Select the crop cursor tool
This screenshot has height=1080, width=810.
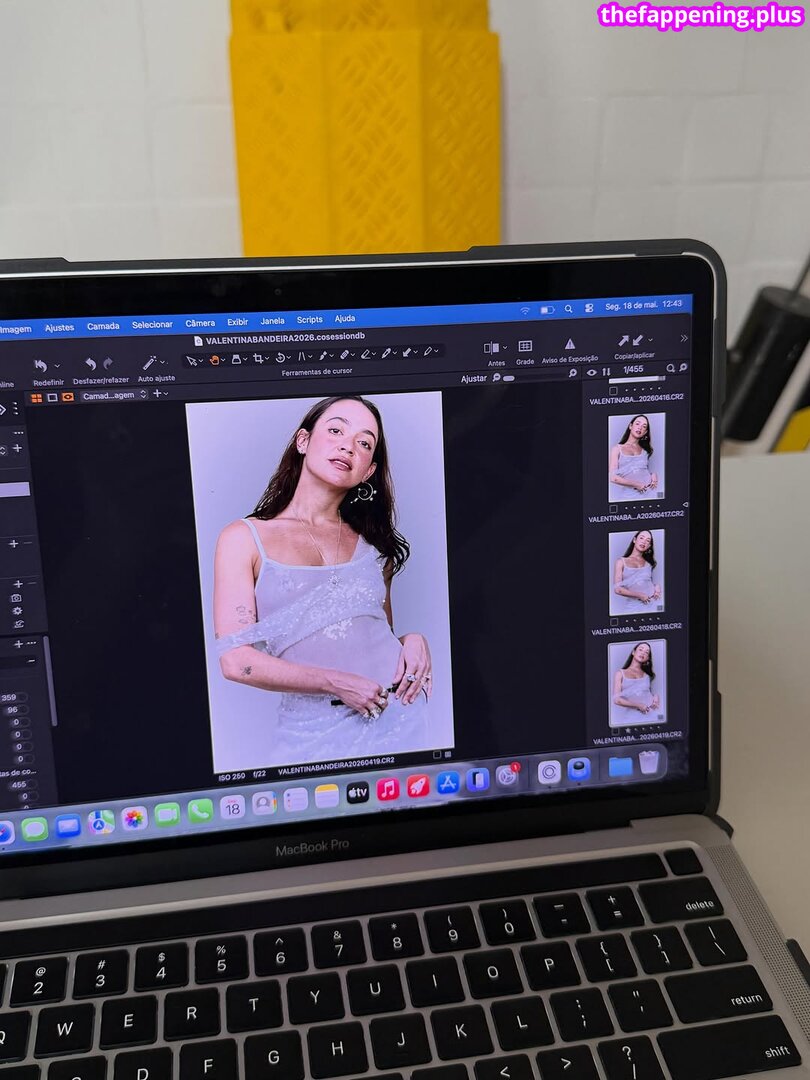[x=258, y=358]
